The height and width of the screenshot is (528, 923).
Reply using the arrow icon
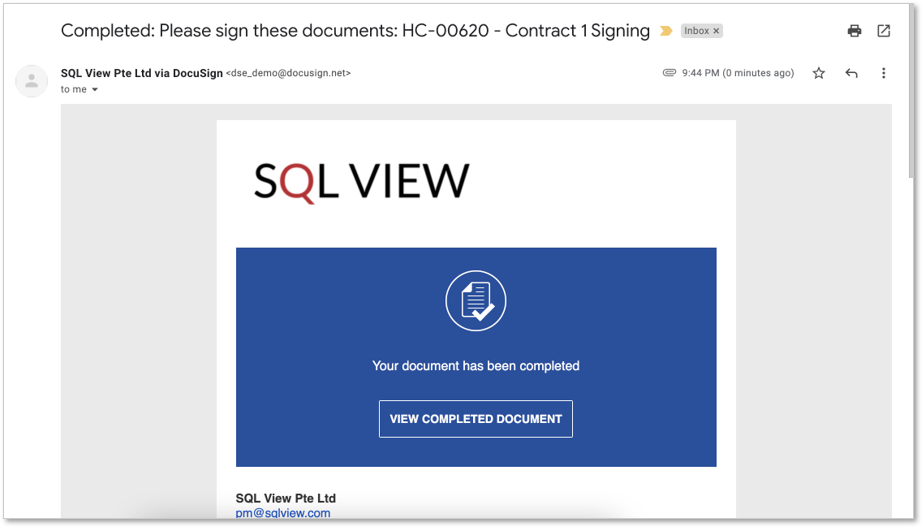tap(851, 73)
